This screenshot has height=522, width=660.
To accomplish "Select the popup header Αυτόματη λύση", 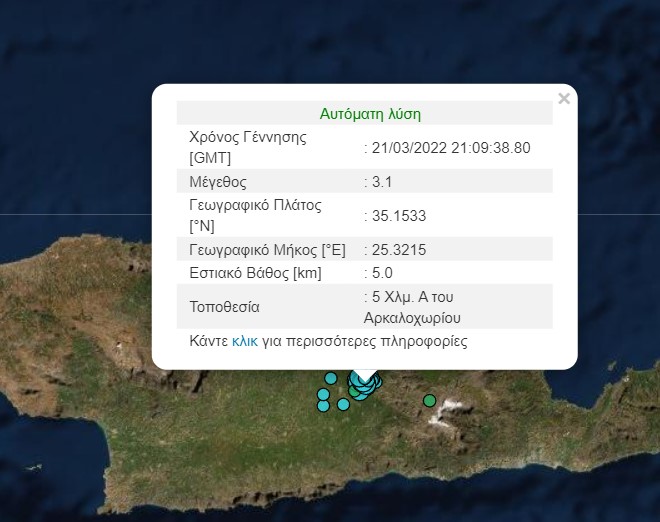I will coord(370,114).
